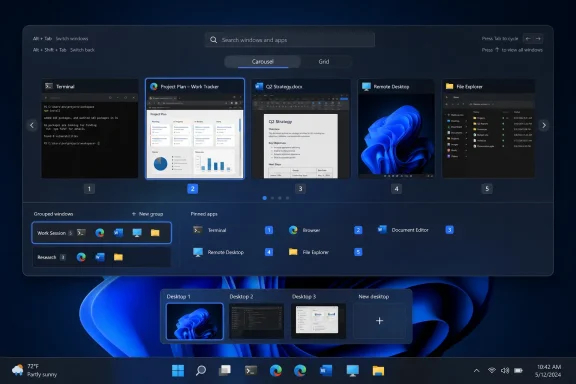Screen dimensions: 576x384
Task: Open Wi-Fi network status icon
Action: pos(492,370)
